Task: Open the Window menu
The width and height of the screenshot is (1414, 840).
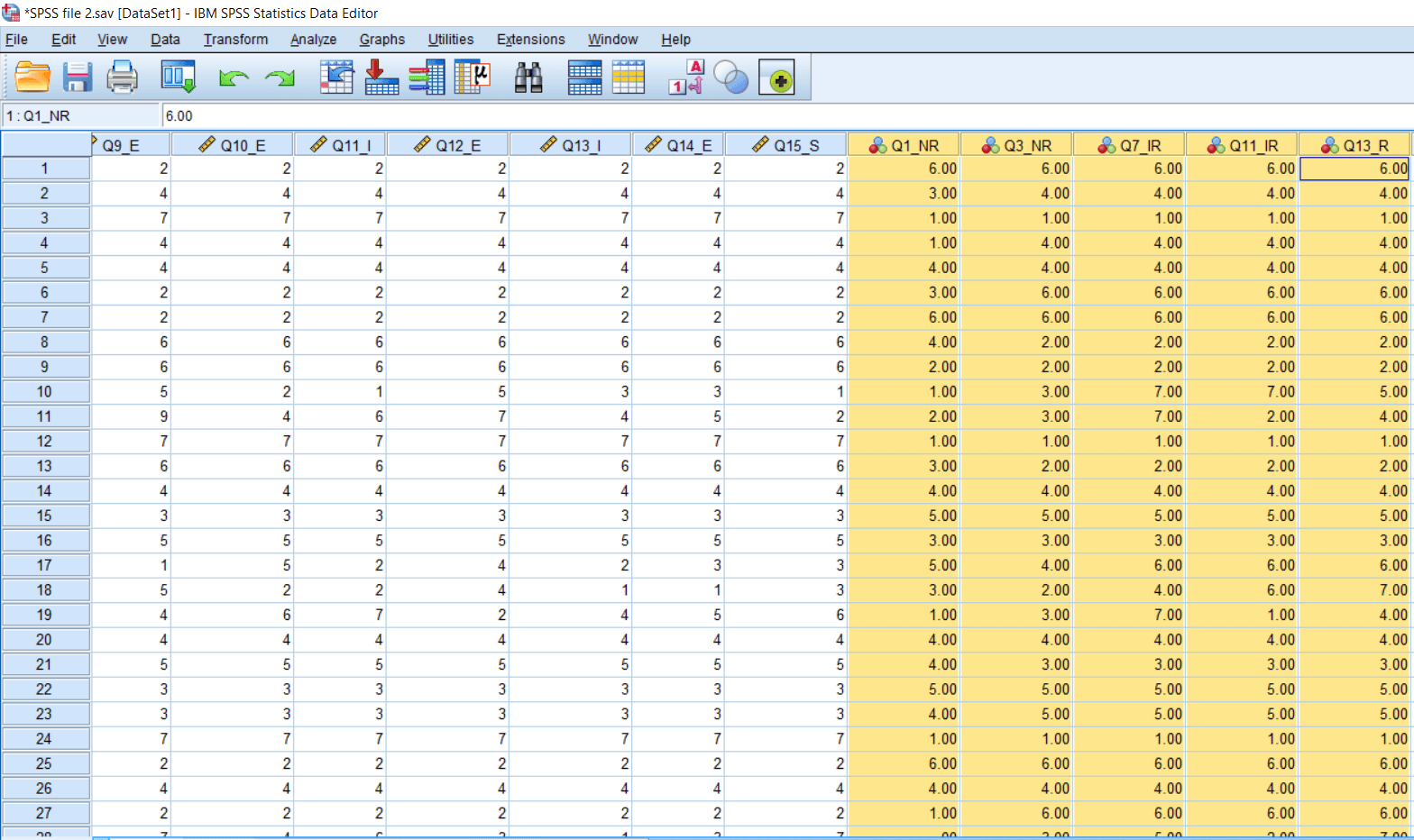Action: tap(612, 40)
